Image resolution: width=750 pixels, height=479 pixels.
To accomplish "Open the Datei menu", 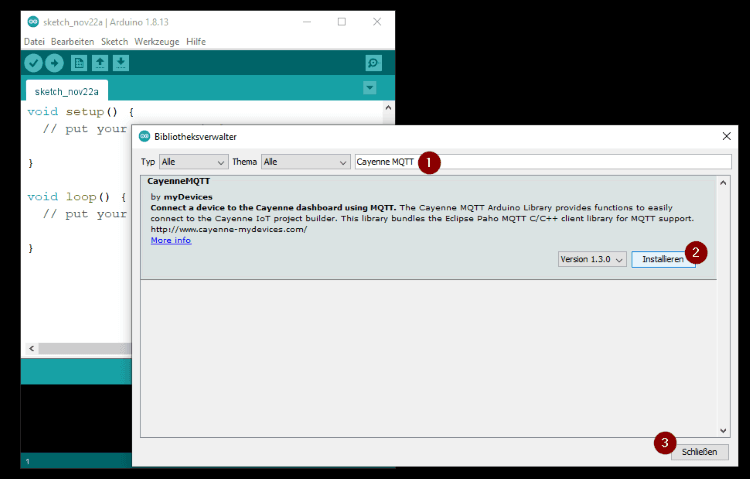I will (34, 41).
